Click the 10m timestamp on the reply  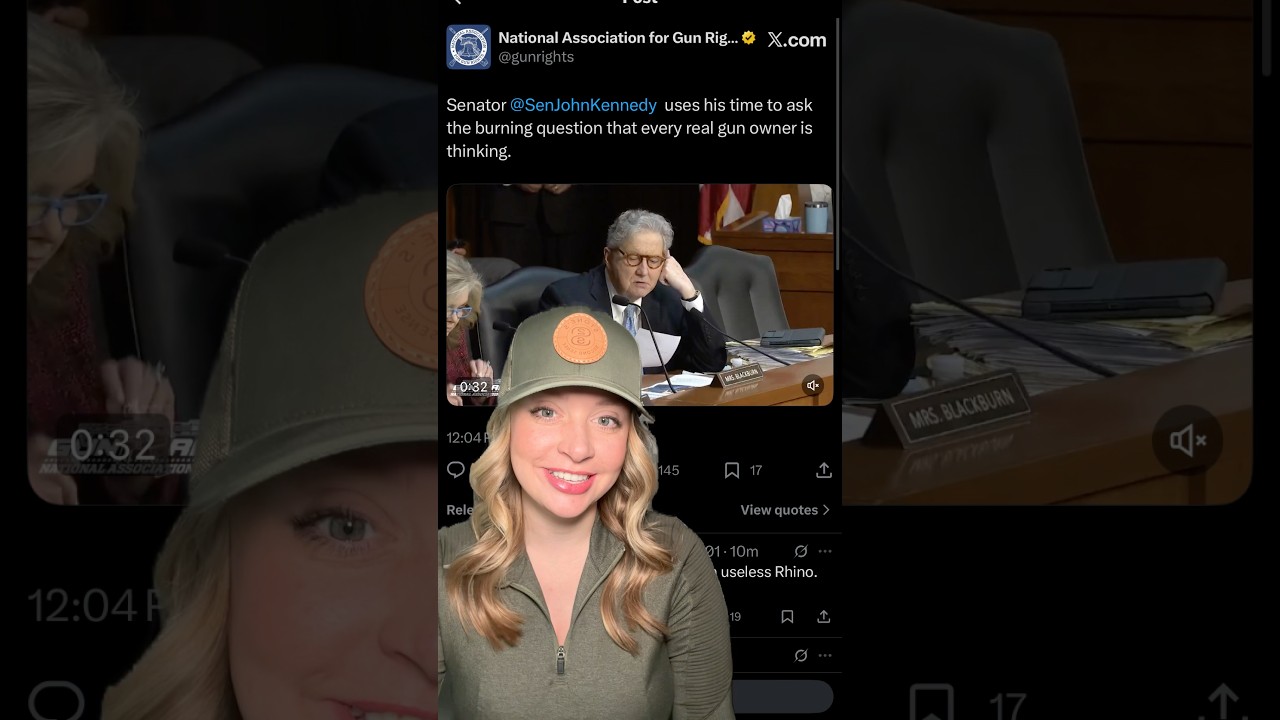745,551
